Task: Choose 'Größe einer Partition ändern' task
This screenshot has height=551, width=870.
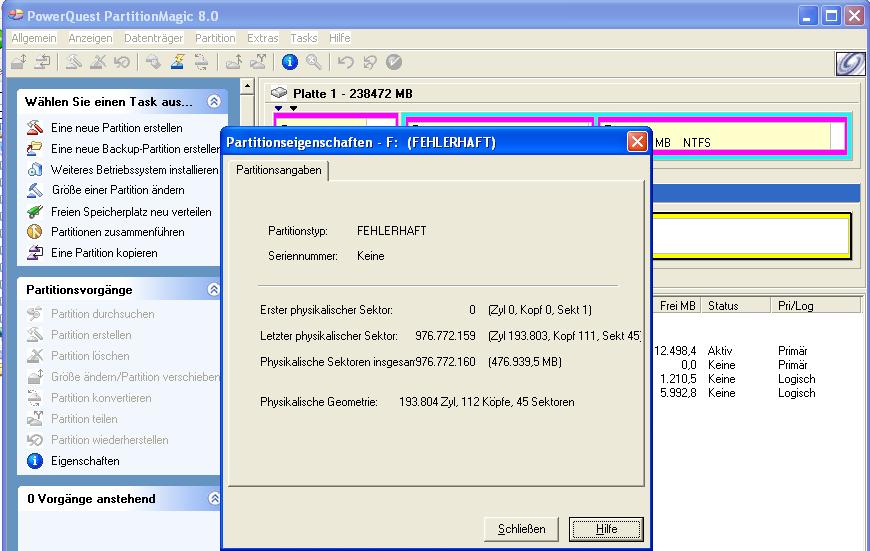Action: [118, 190]
